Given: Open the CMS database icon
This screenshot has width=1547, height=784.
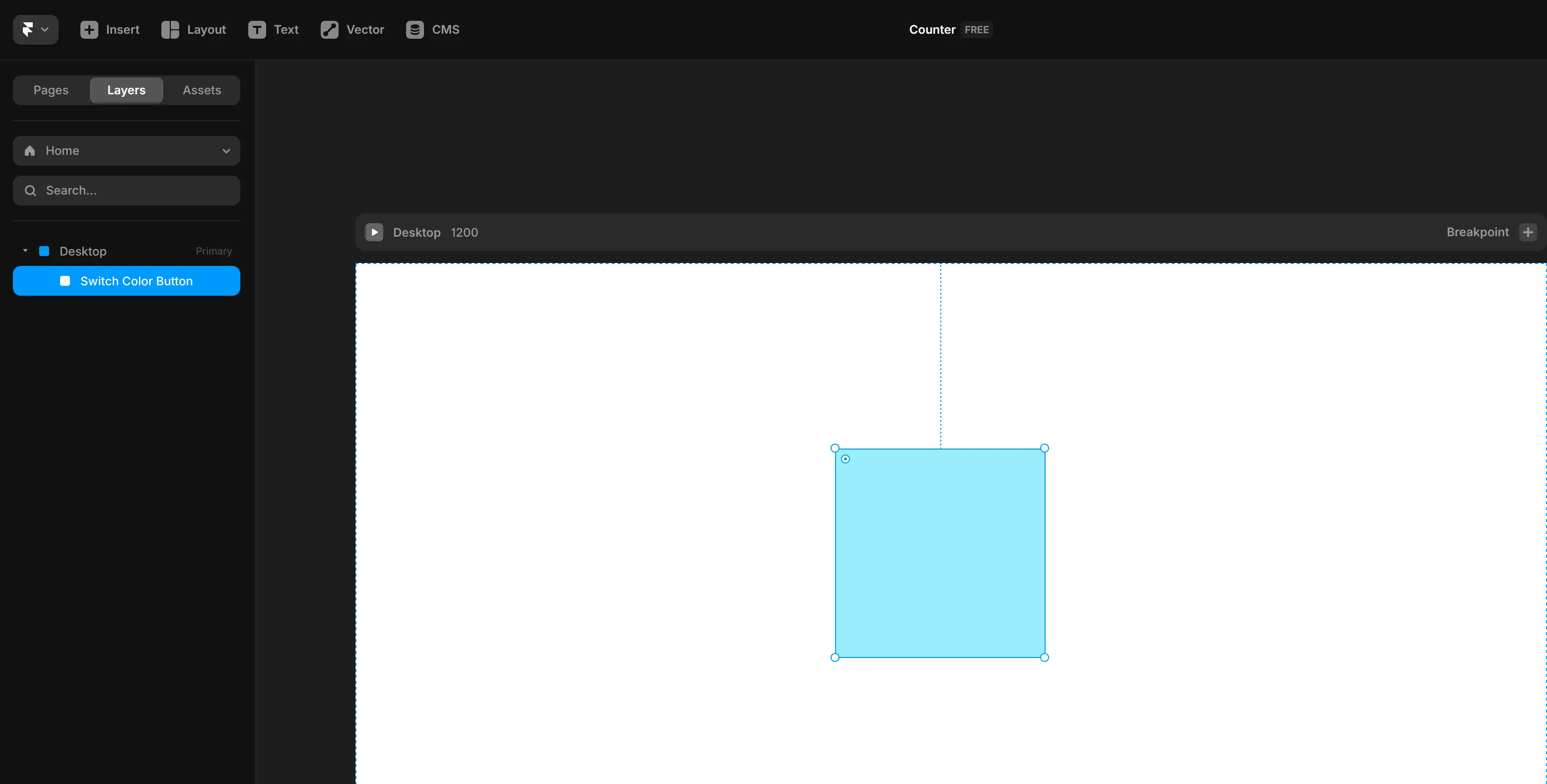Looking at the screenshot, I should pyautogui.click(x=415, y=29).
